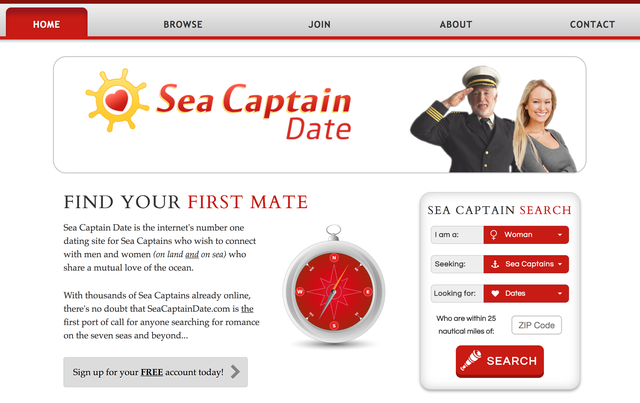Click the ship wheel heart logo icon

(x=117, y=100)
